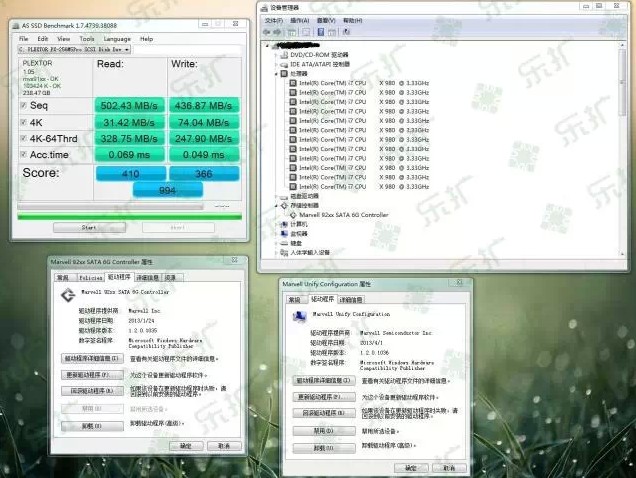
Task: Click the Device Manager title bar icon
Action: (265, 8)
